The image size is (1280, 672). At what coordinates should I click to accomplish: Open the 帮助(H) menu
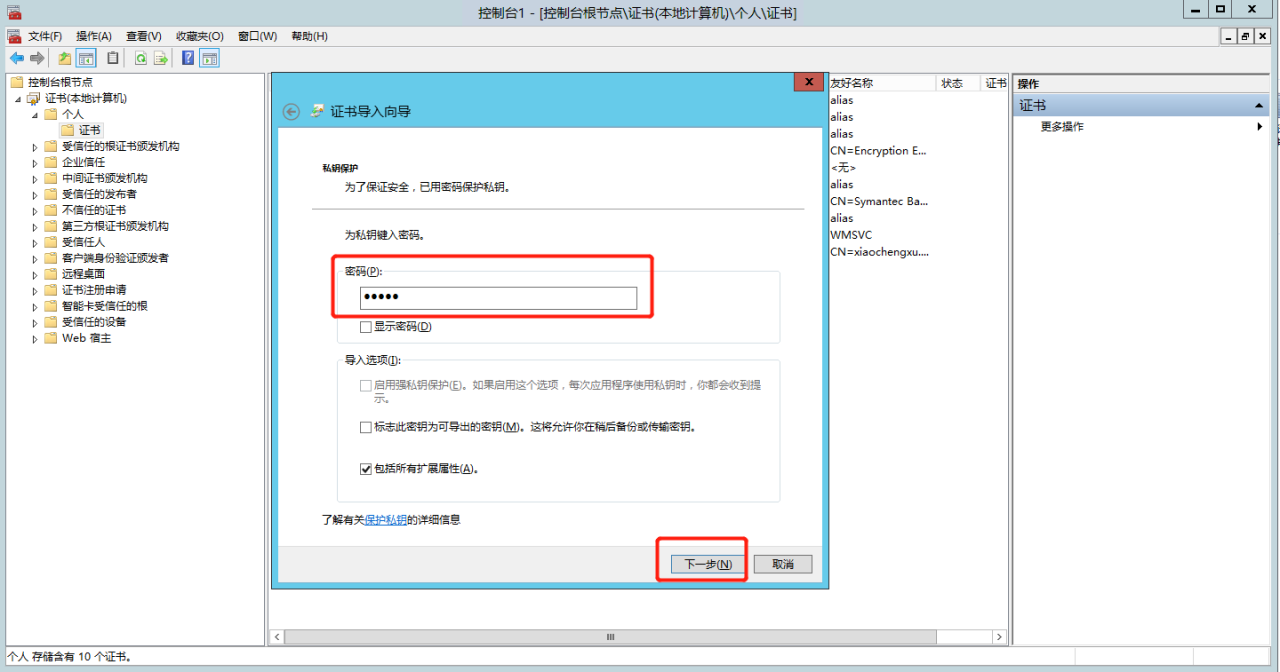coord(309,36)
